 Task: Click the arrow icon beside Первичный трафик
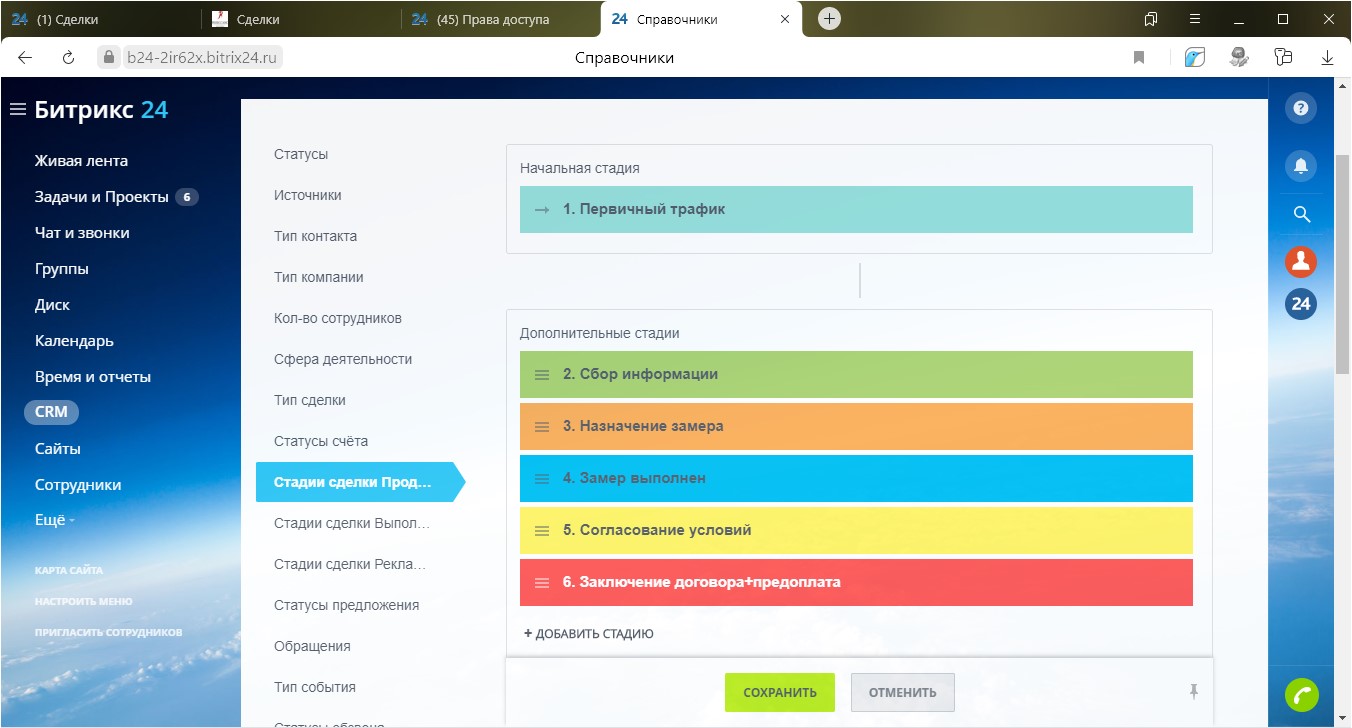(x=542, y=210)
